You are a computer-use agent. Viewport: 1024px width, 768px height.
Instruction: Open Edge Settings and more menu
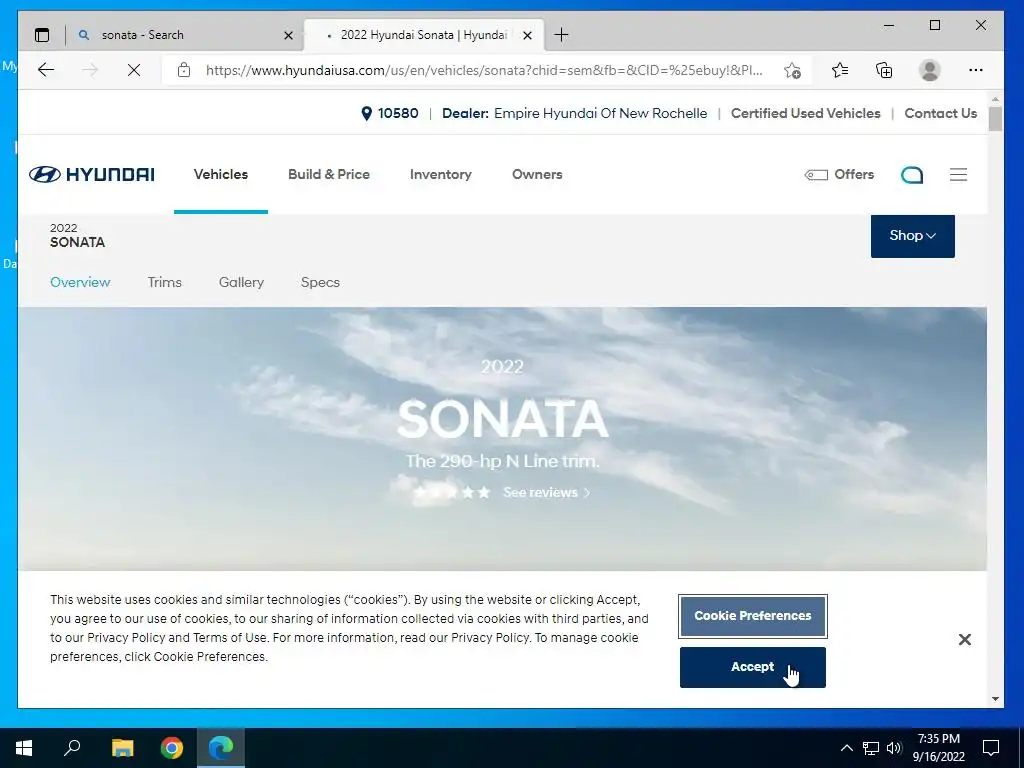(x=976, y=70)
